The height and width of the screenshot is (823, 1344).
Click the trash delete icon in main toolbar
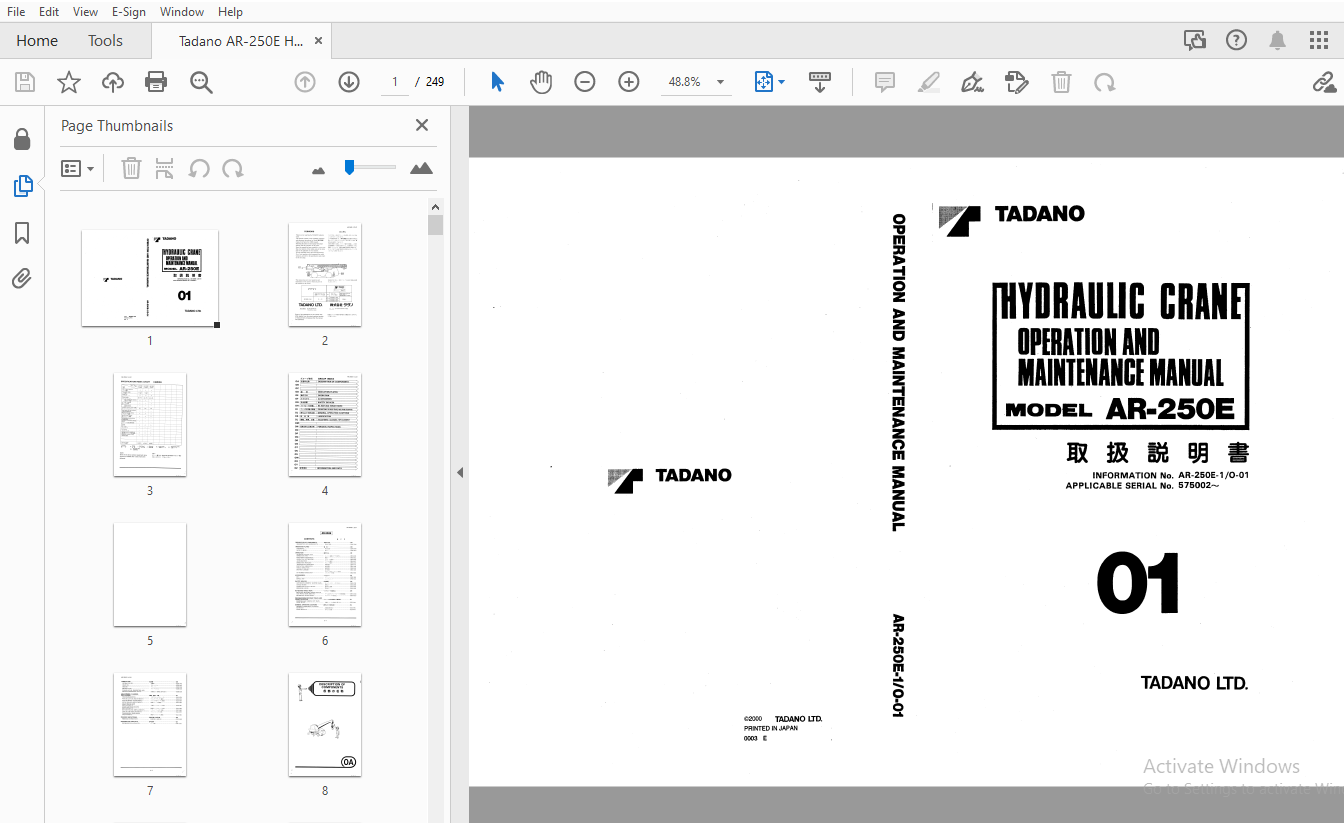tap(1061, 82)
